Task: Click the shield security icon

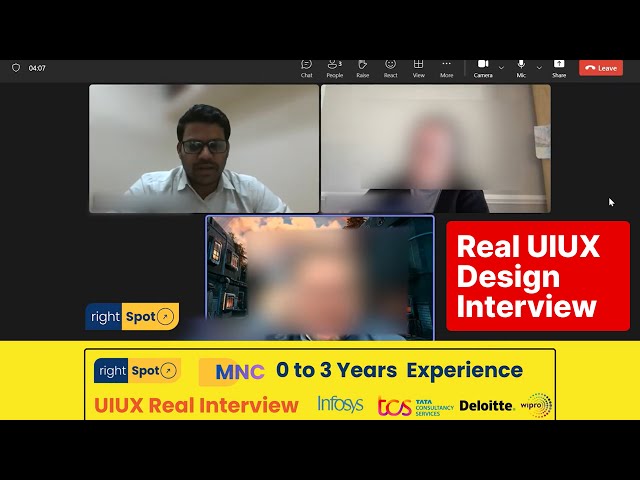Action: coord(16,68)
